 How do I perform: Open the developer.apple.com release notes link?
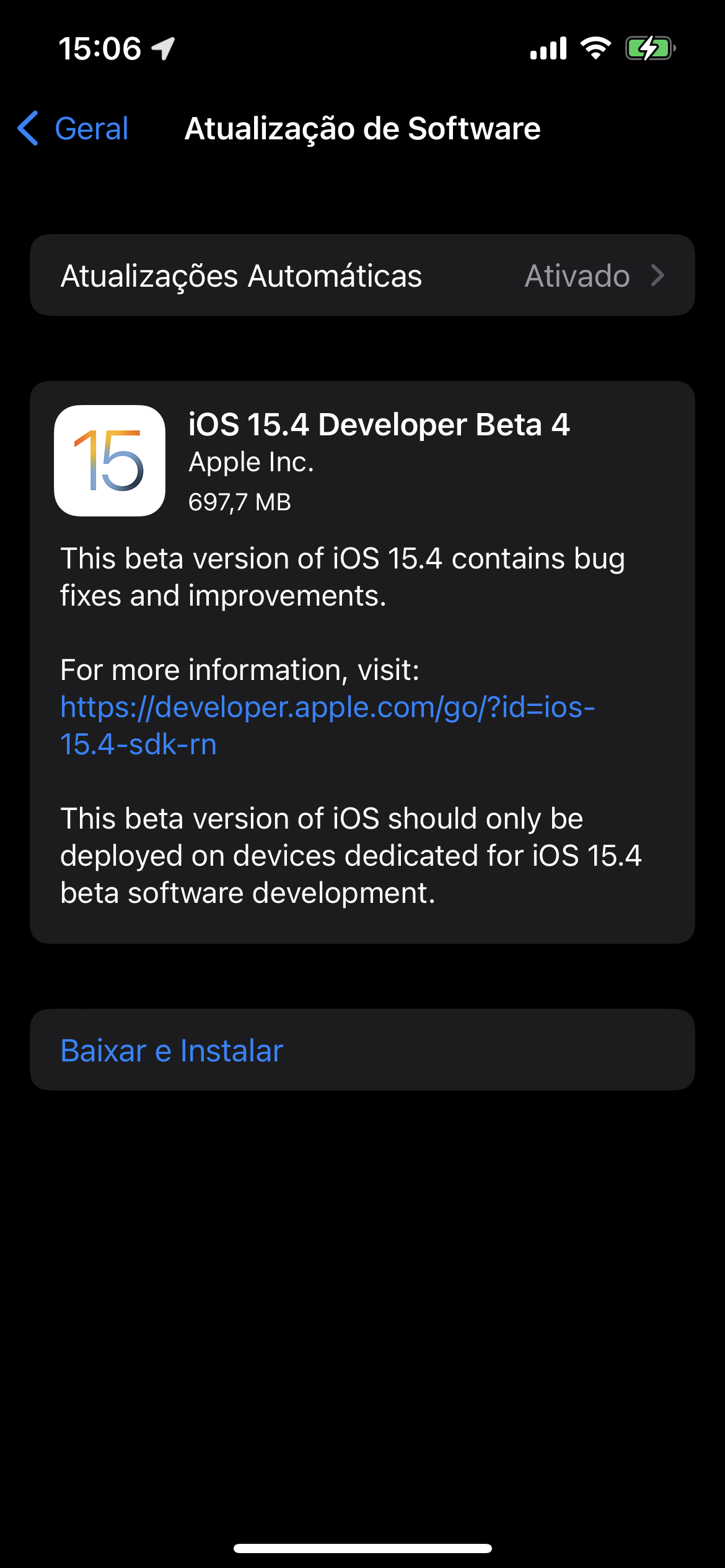coord(327,725)
